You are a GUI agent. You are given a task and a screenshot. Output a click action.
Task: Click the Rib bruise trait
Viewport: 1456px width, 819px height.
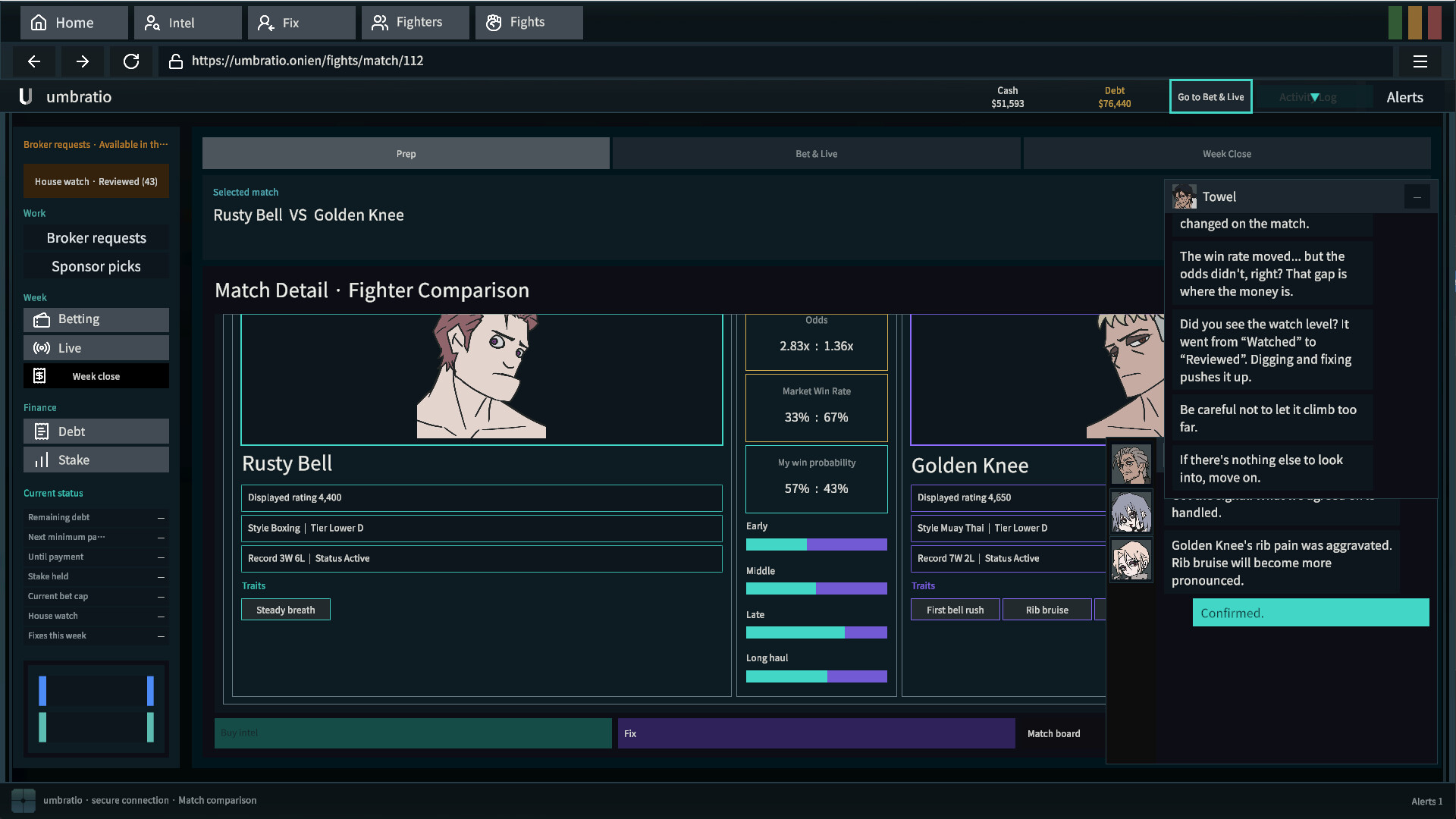[1046, 610]
